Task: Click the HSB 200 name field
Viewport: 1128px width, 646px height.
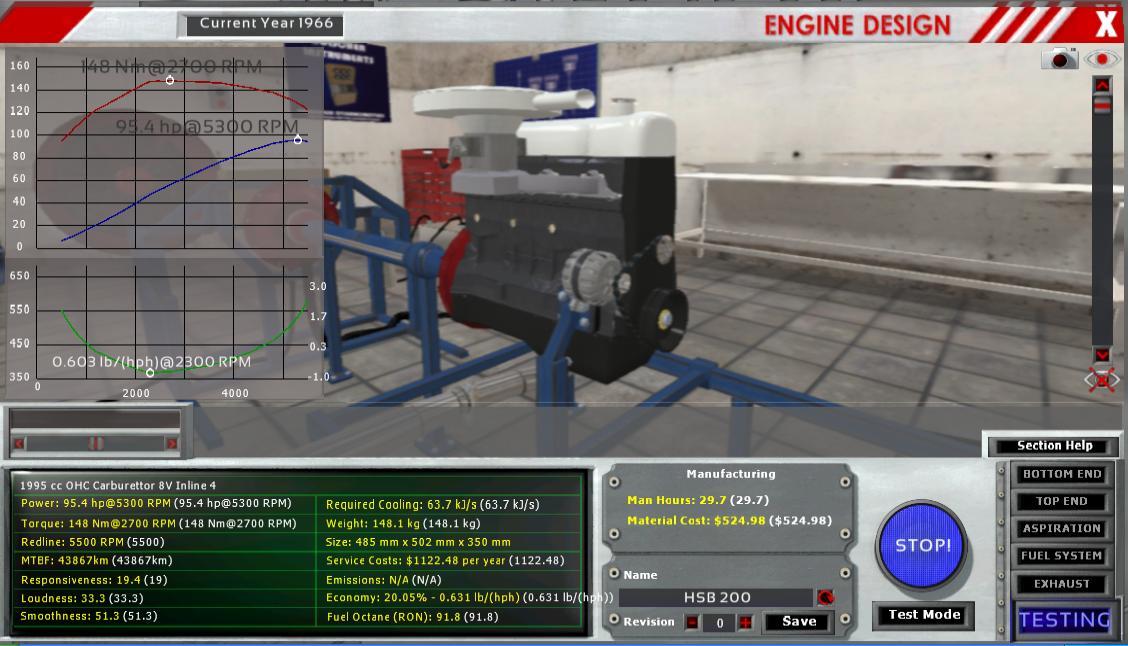Action: click(716, 598)
